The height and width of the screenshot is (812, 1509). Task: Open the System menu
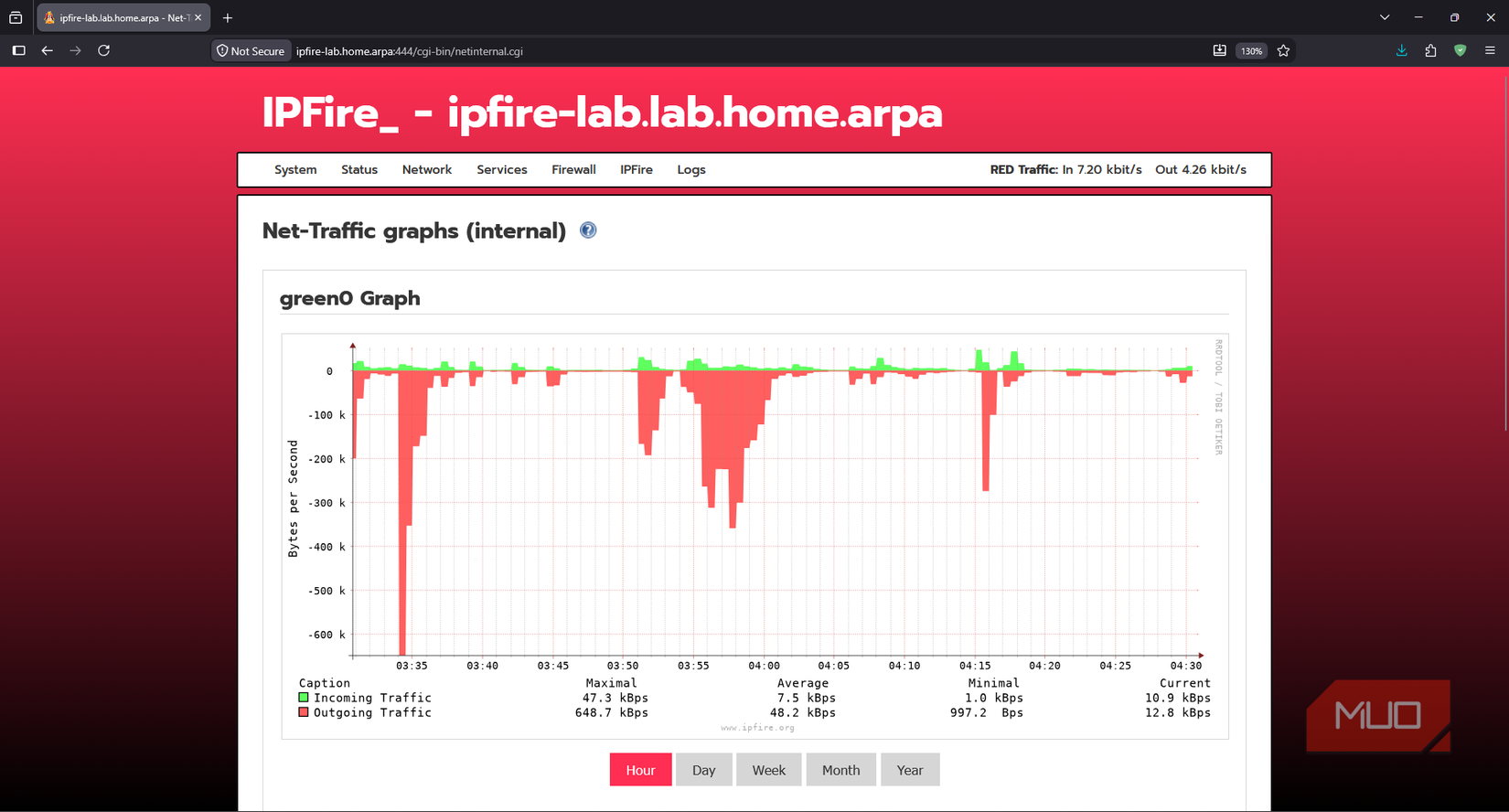pyautogui.click(x=295, y=170)
